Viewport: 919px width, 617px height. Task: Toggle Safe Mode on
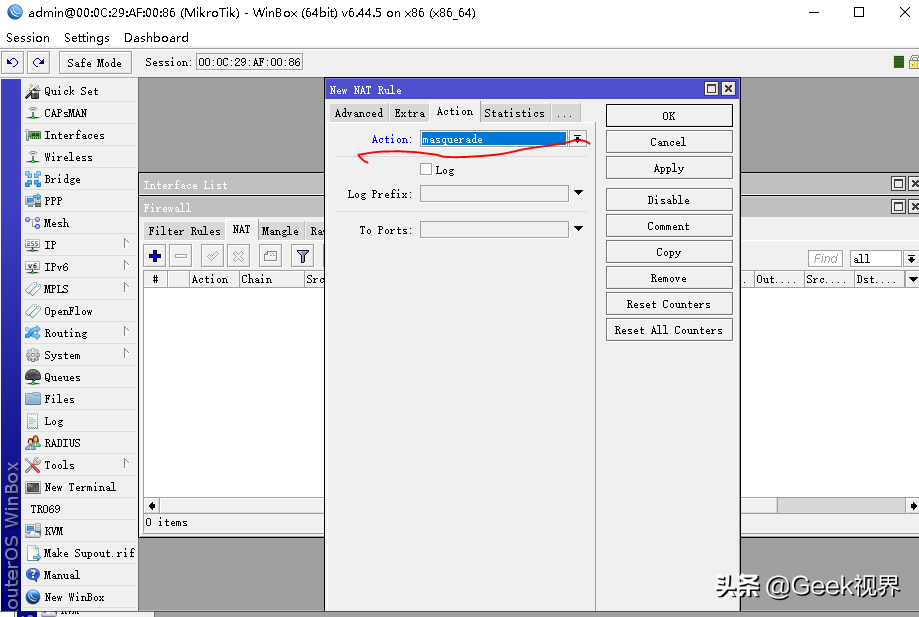pyautogui.click(x=94, y=63)
